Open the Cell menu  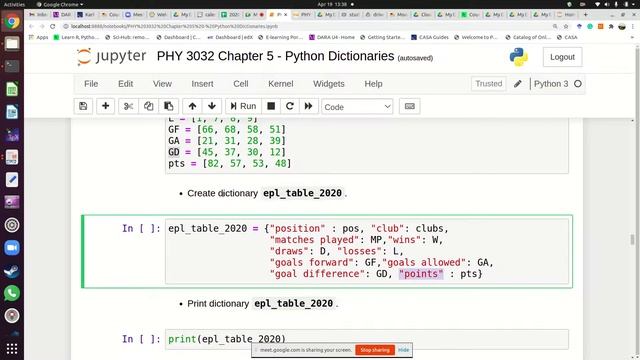click(x=241, y=84)
